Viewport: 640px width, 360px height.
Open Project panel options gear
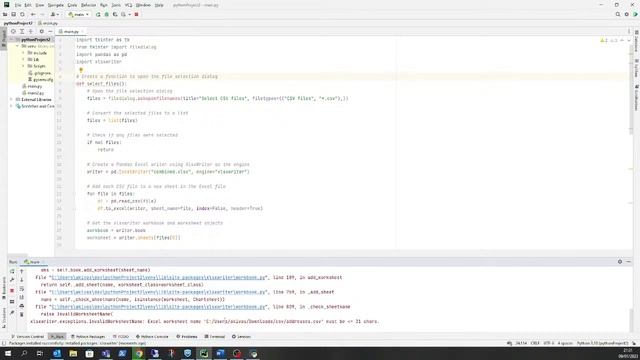41,31
